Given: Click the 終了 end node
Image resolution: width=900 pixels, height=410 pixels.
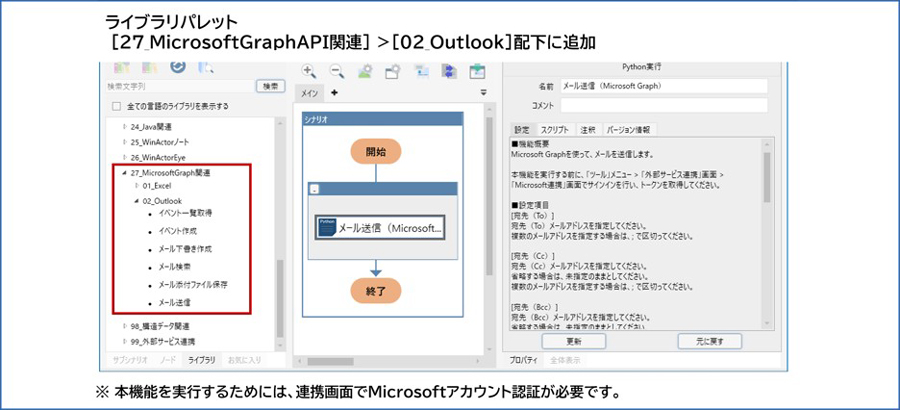Looking at the screenshot, I should click(376, 291).
